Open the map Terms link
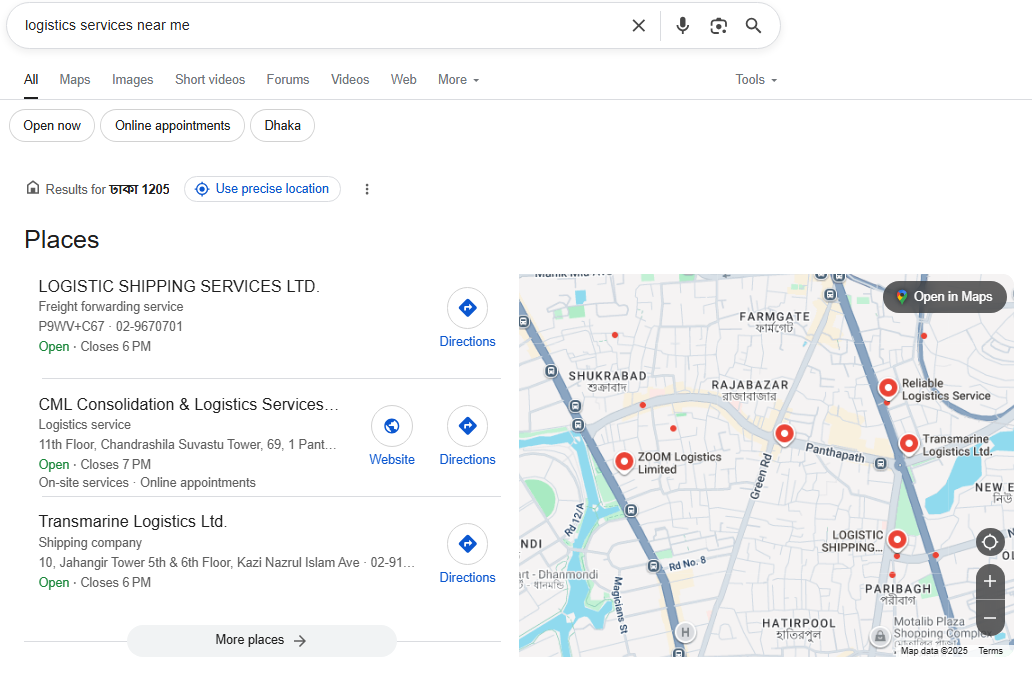 click(991, 651)
